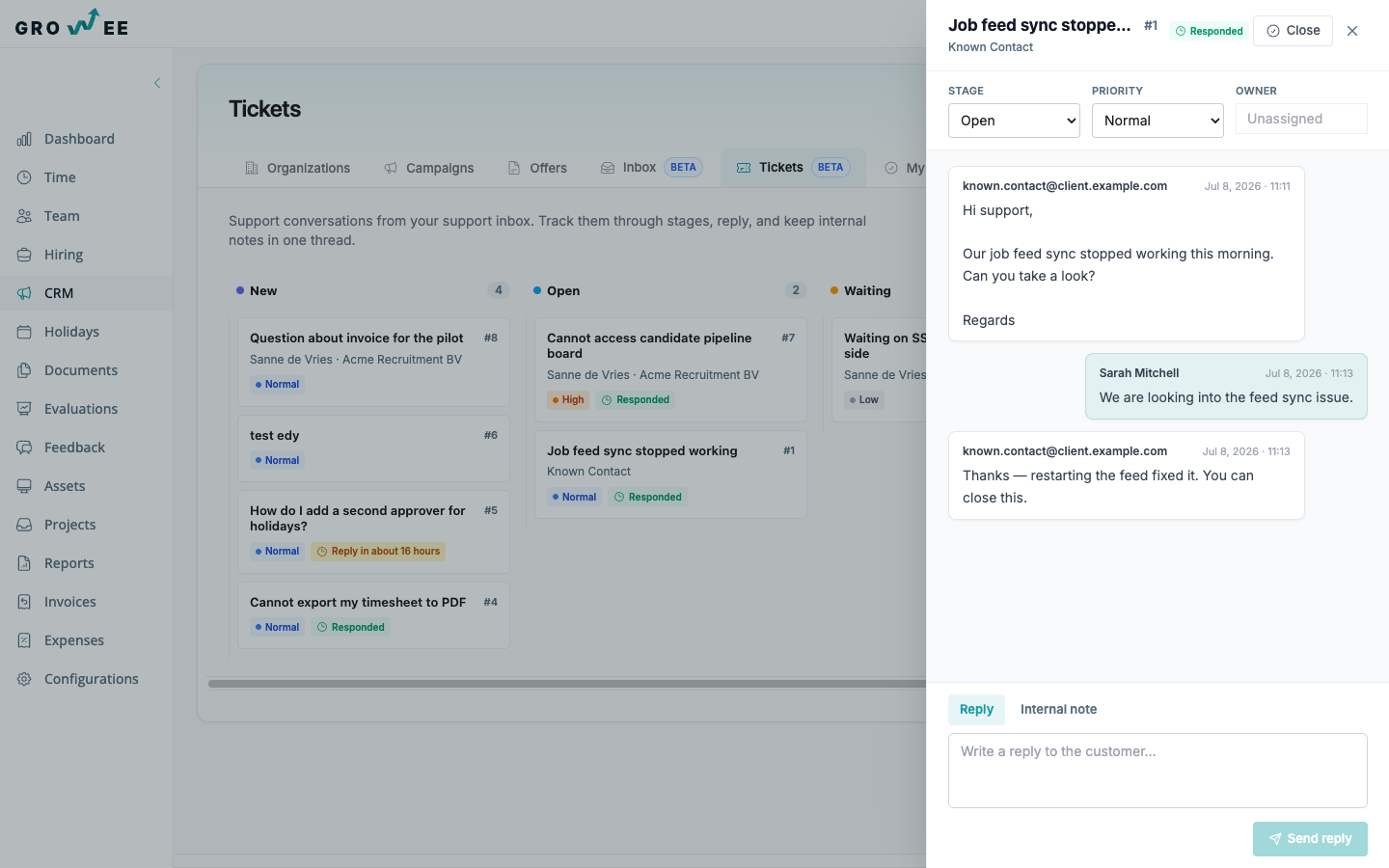The height and width of the screenshot is (868, 1389).
Task: Click the New column count badge 4
Action: [498, 290]
